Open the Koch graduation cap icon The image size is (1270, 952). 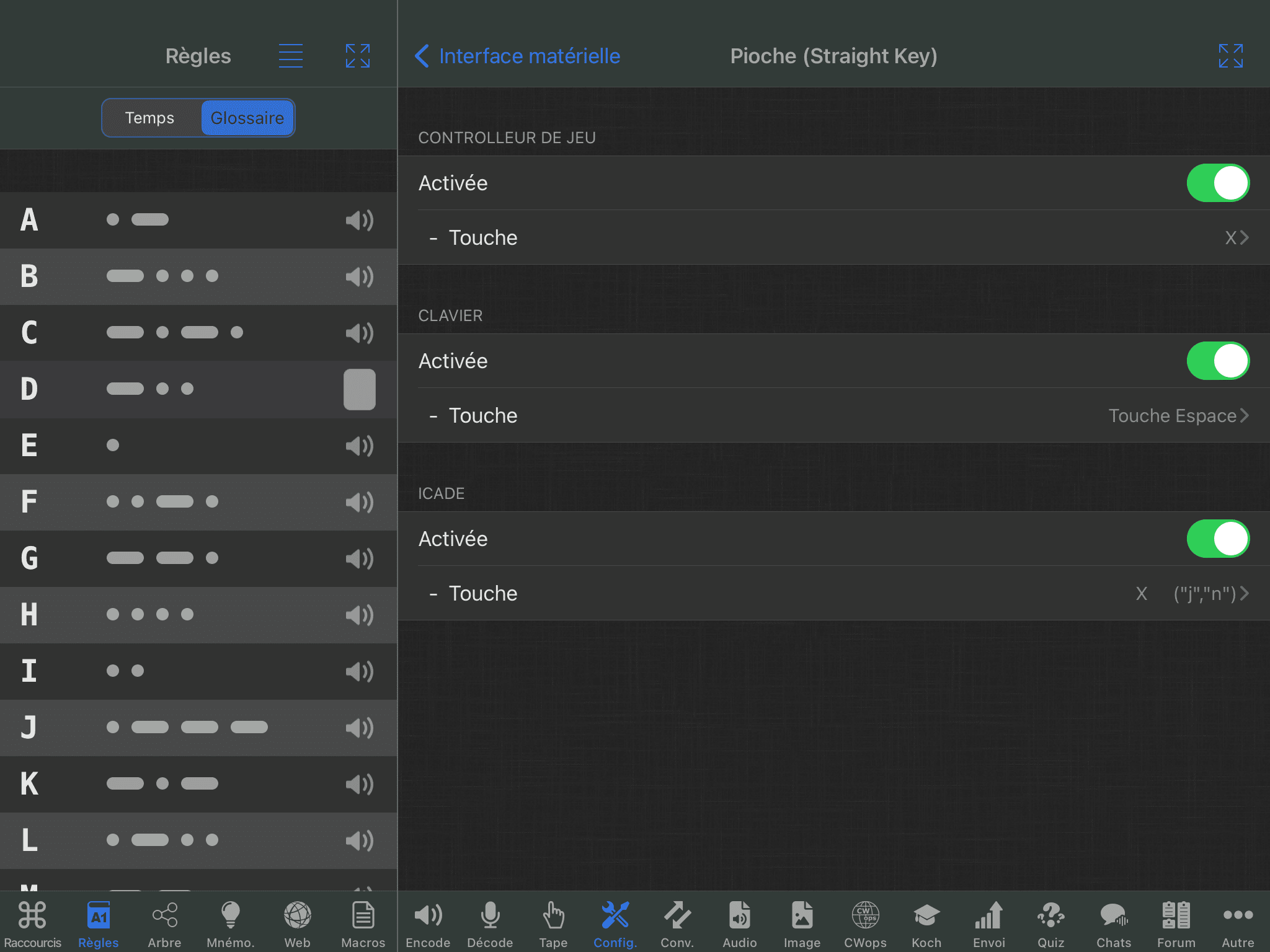click(x=926, y=923)
